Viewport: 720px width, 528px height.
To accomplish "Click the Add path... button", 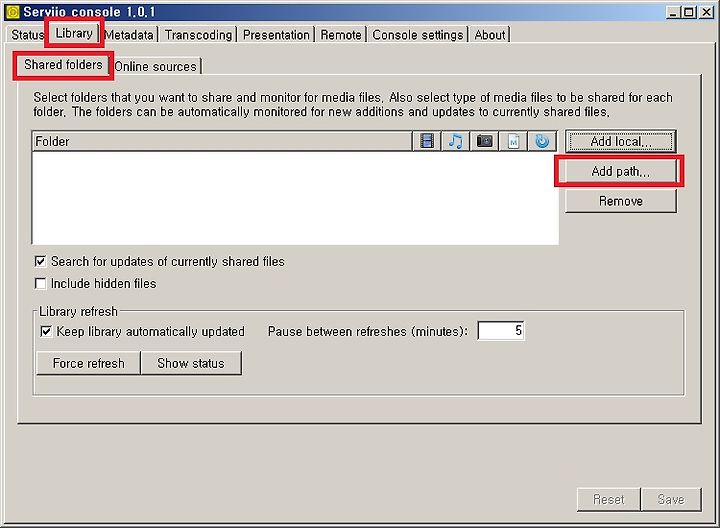I will pyautogui.click(x=620, y=171).
